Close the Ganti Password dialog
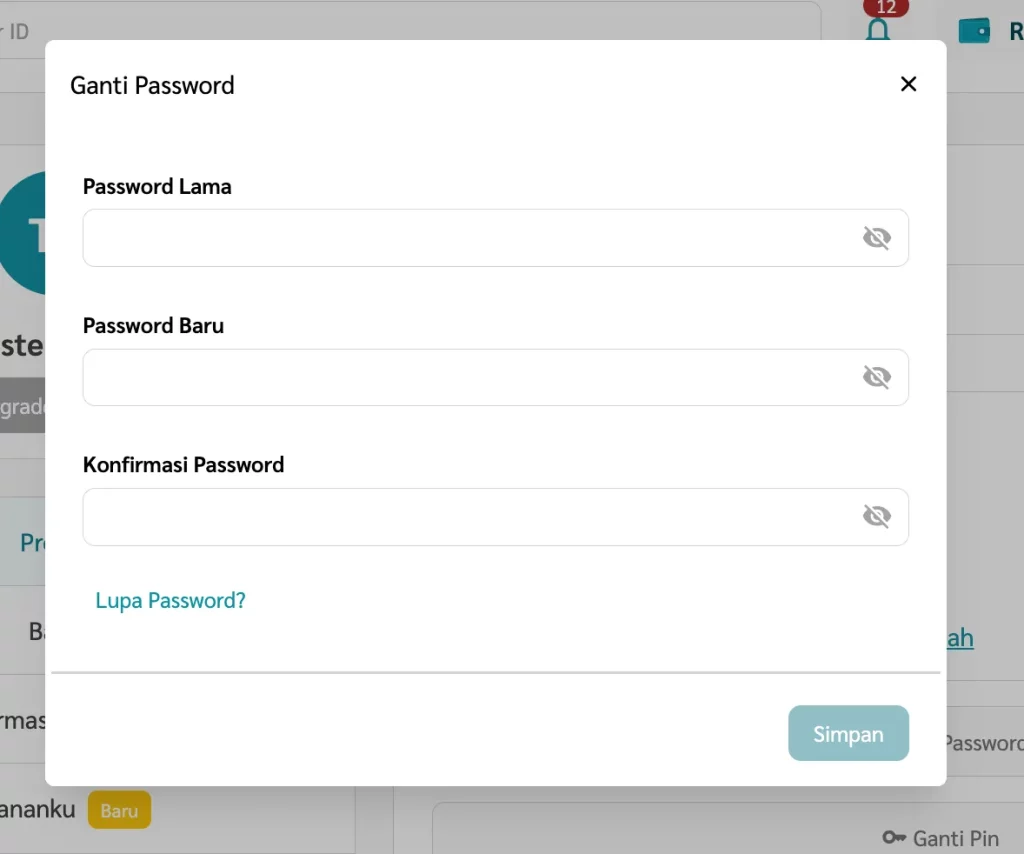The height and width of the screenshot is (854, 1024). 908,84
